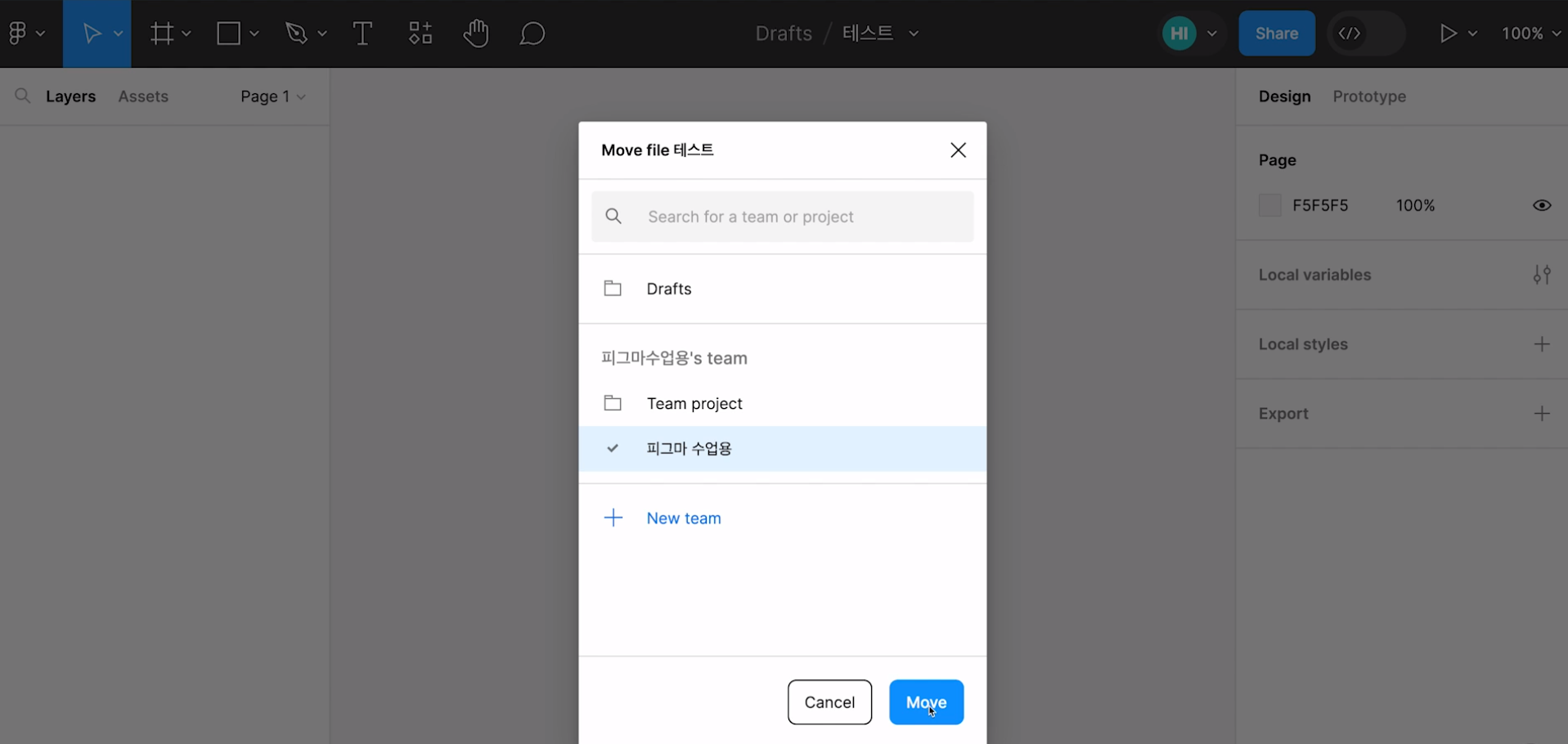This screenshot has width=1568, height=744.
Task: Open the multiplayer avatar dropdown chevron
Action: pos(1212,34)
